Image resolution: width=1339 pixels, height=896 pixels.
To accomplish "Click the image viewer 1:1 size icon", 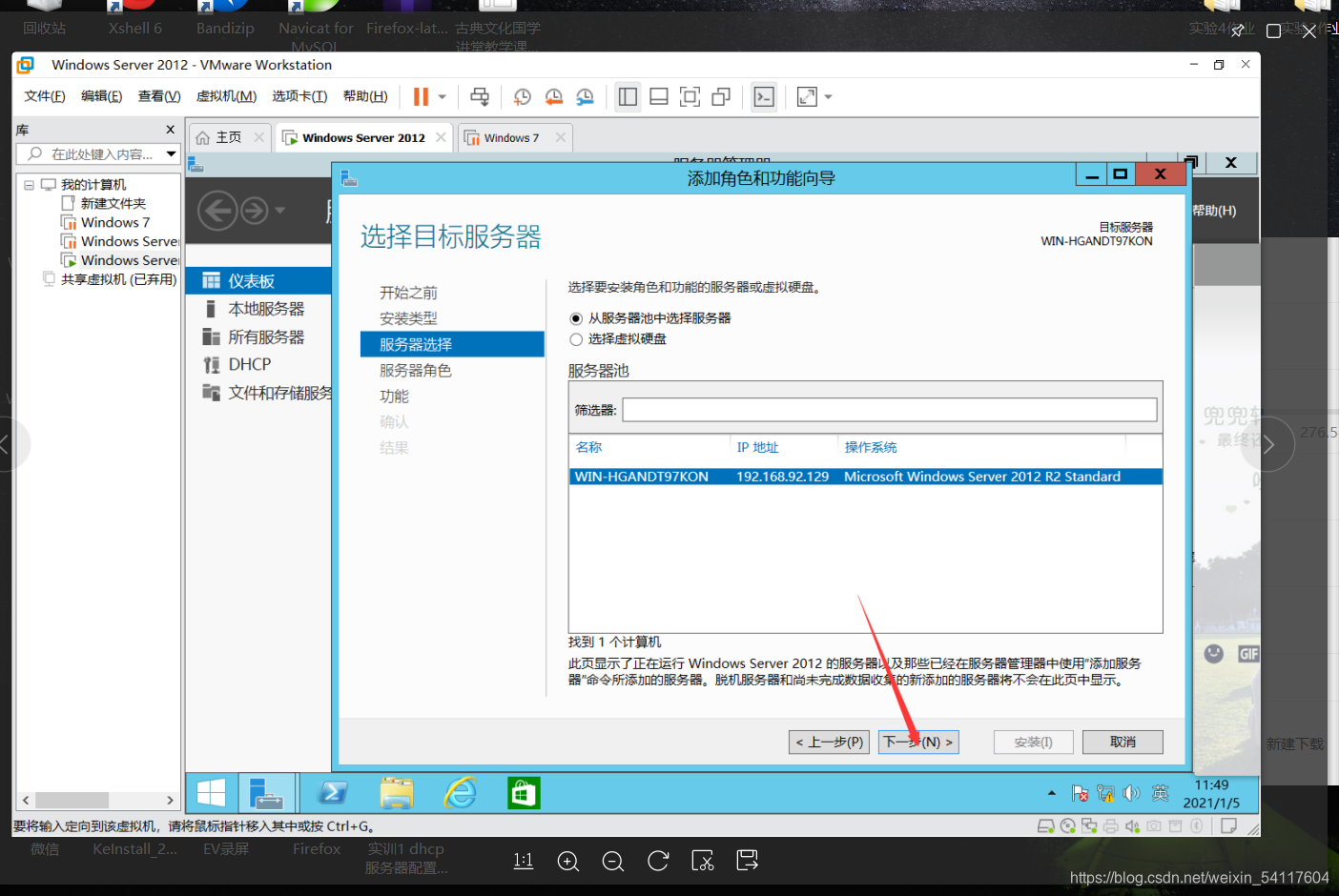I will tap(524, 861).
